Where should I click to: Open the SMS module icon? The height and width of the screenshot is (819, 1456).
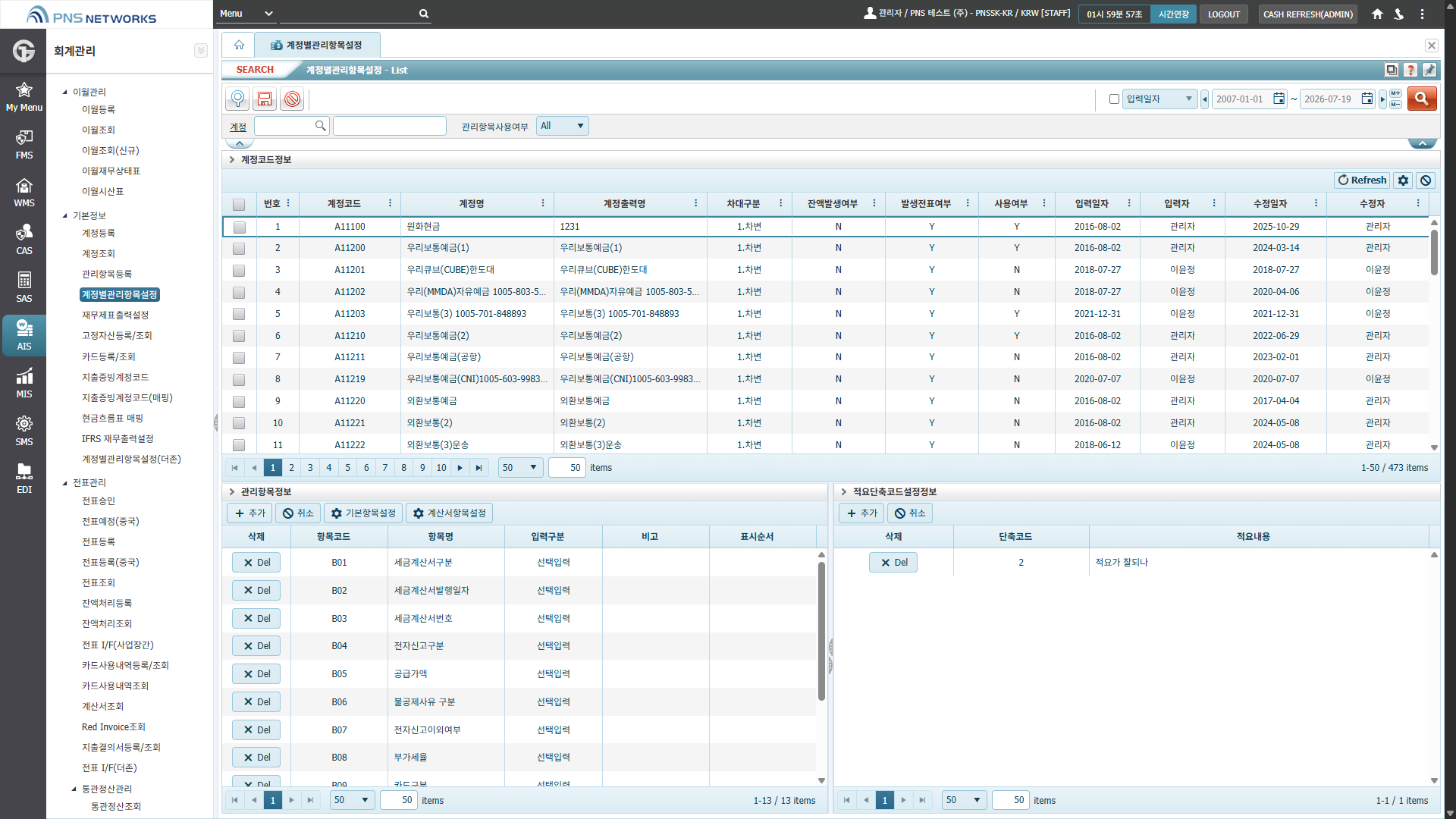click(24, 431)
